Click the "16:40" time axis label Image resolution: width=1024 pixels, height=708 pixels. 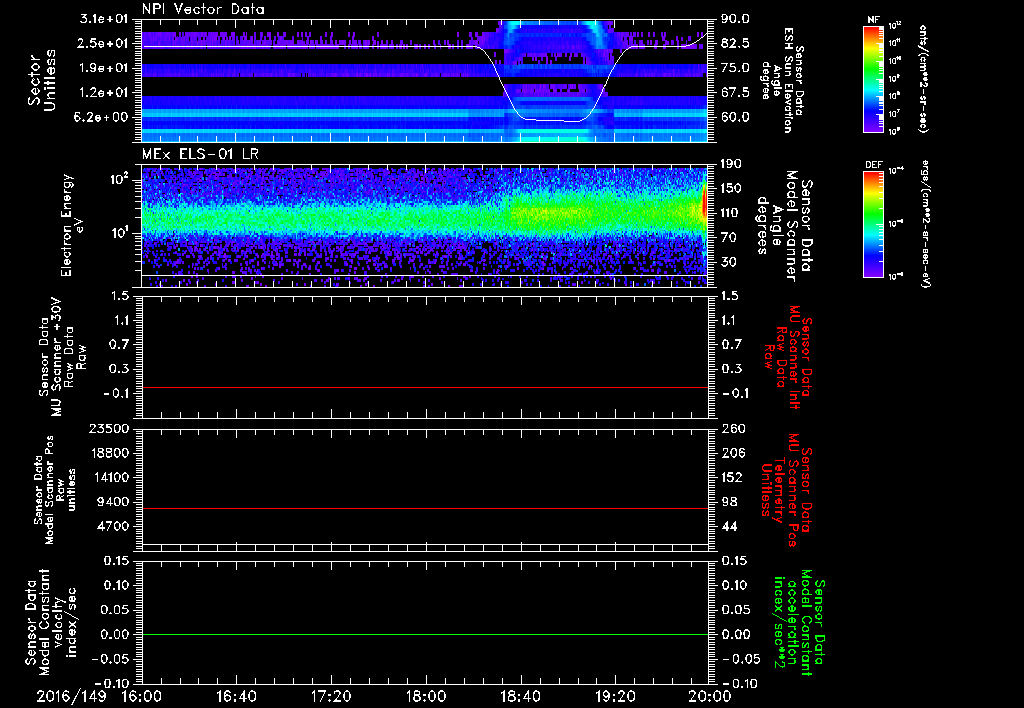(236, 696)
